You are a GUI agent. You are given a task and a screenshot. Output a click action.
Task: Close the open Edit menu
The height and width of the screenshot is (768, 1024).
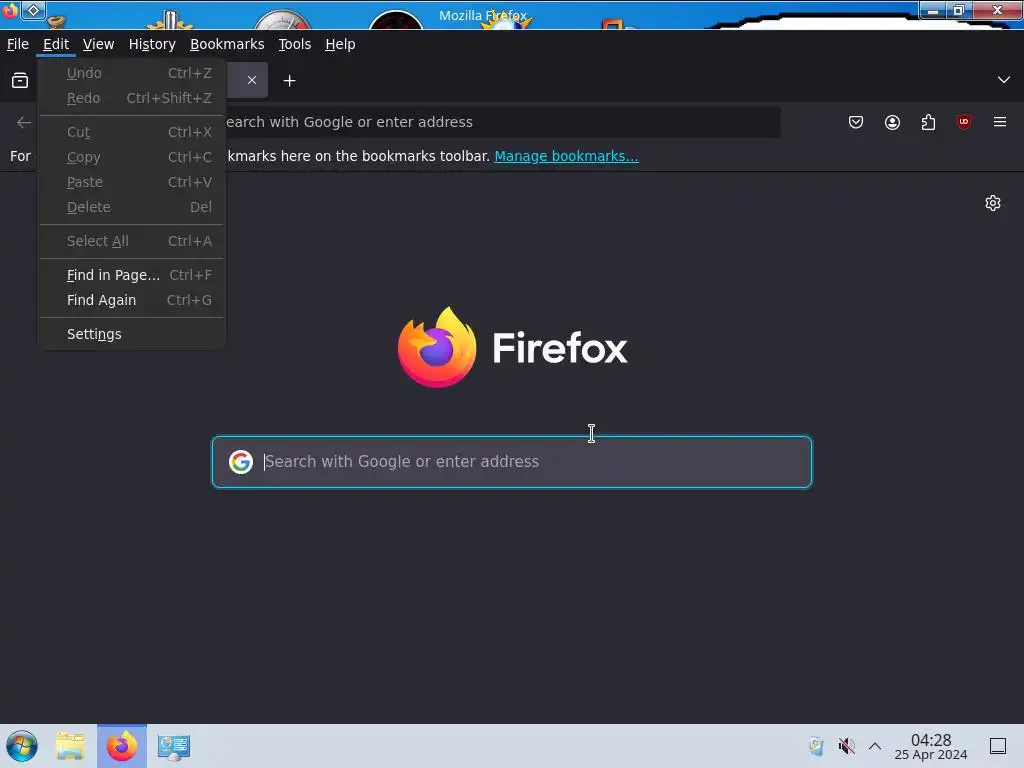pos(56,44)
